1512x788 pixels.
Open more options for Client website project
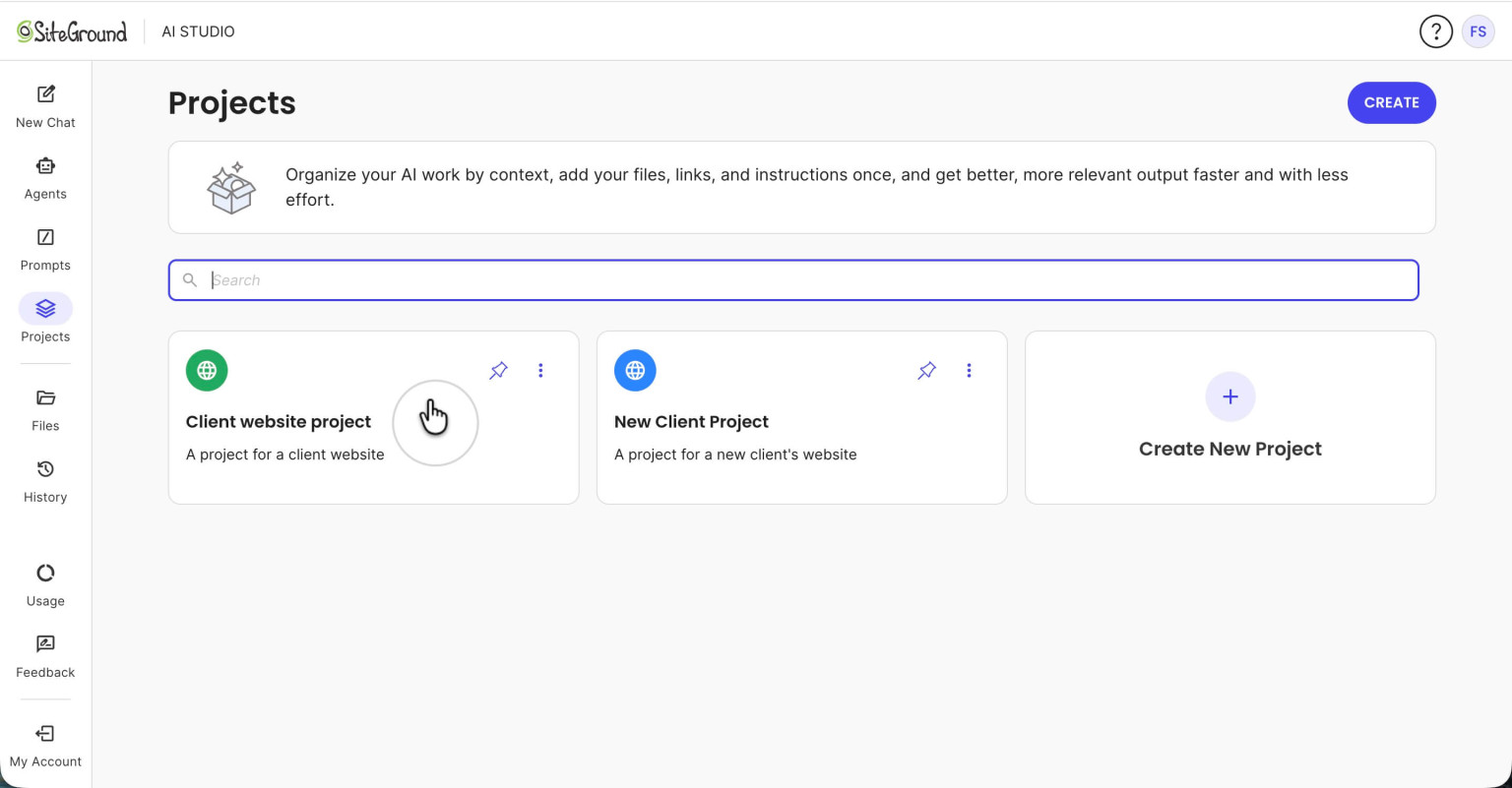[x=540, y=371]
